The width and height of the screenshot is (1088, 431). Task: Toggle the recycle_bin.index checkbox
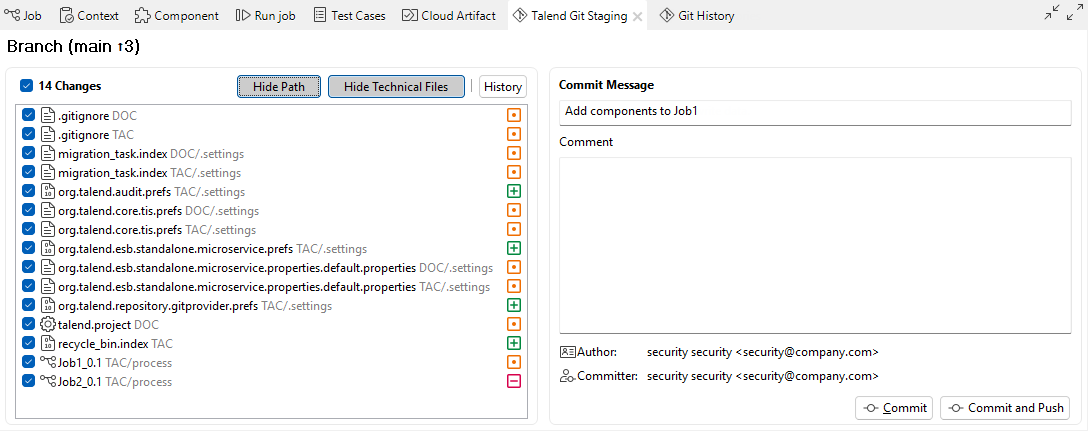pos(28,343)
